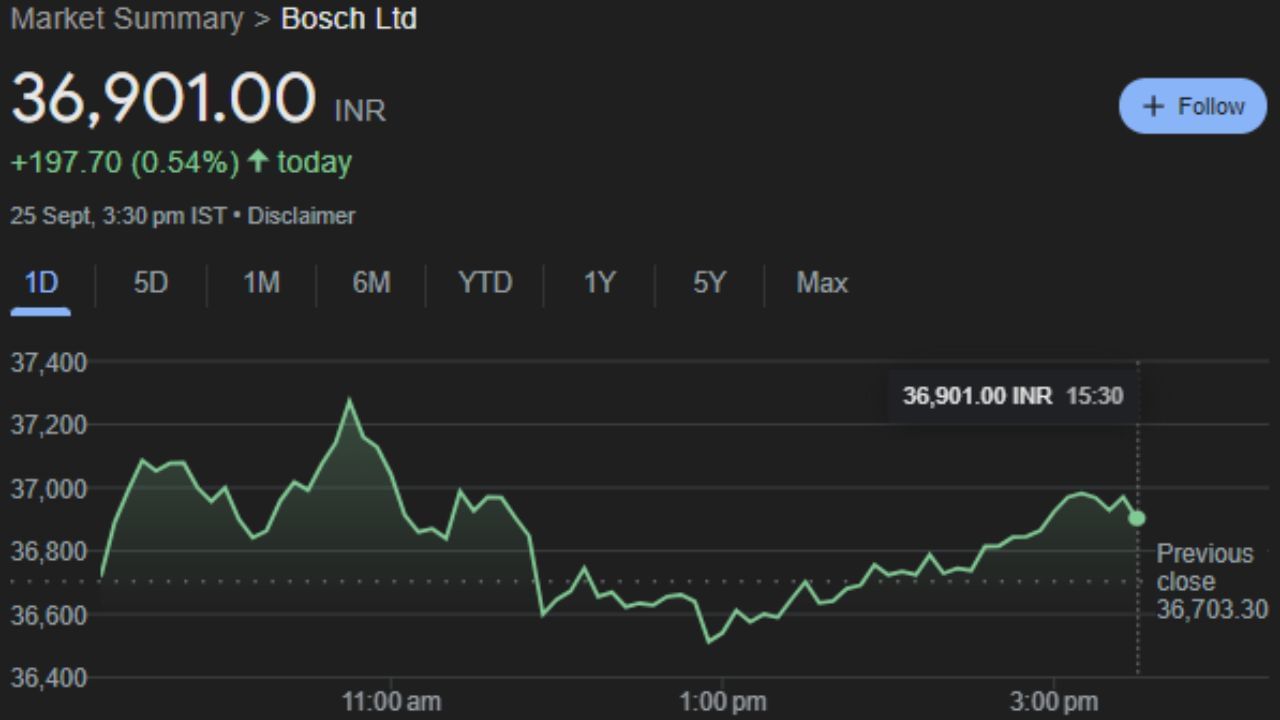Click the 37,200 y-axis label

(x=48, y=425)
